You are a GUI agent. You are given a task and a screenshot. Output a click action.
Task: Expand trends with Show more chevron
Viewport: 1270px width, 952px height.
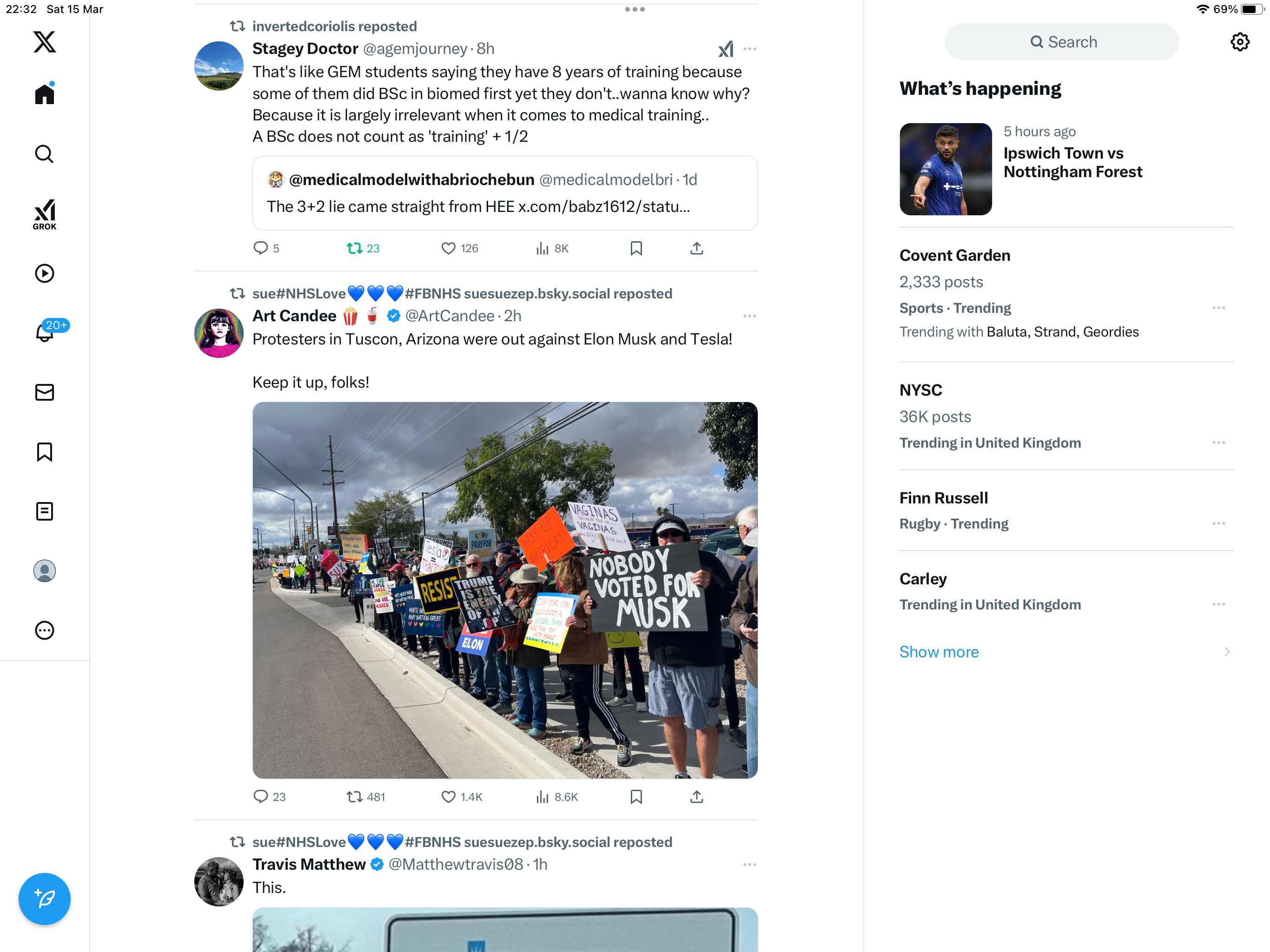1227,652
